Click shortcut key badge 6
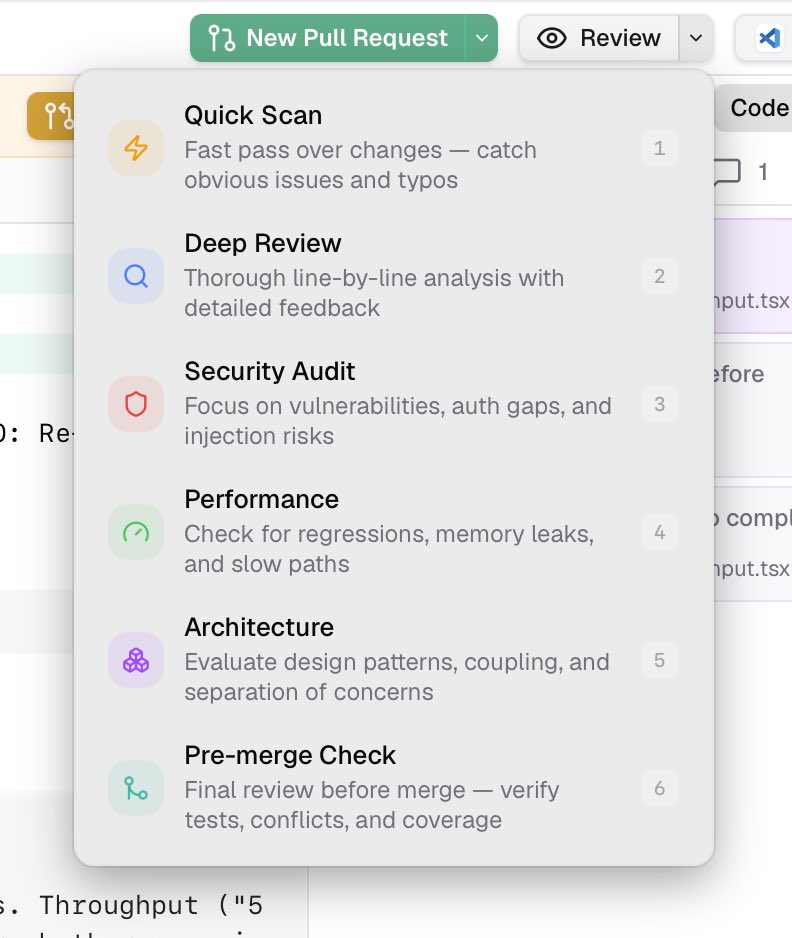Screen dimensions: 792x938 click(x=659, y=788)
